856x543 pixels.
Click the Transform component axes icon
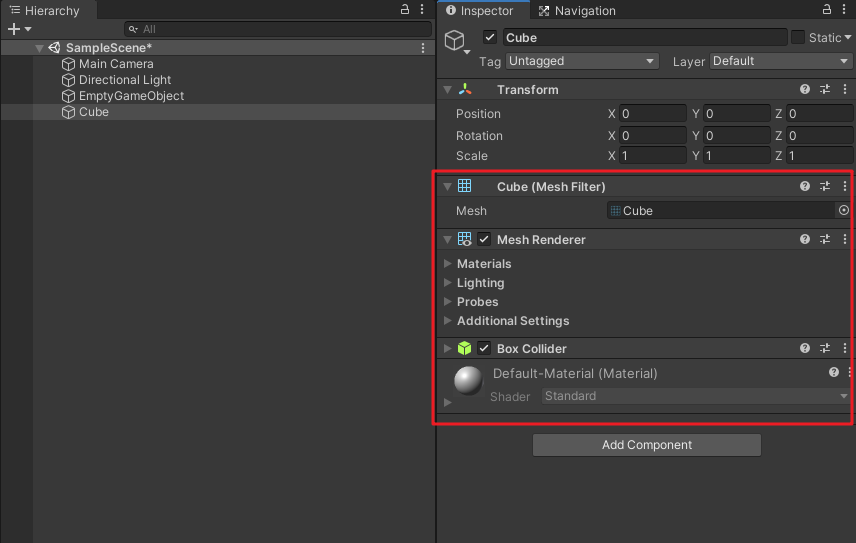click(x=465, y=89)
